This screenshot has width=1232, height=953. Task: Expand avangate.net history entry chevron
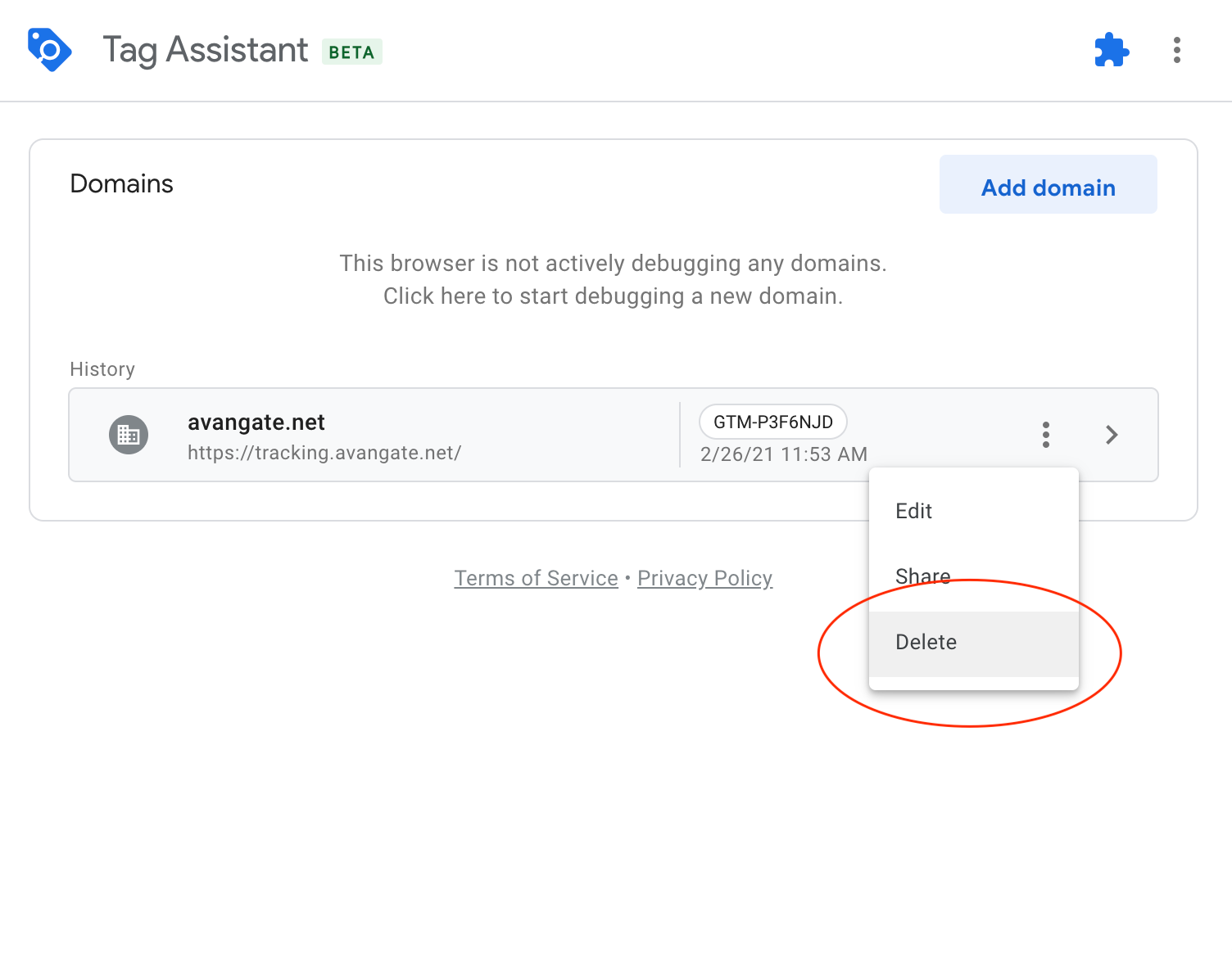coord(1112,435)
